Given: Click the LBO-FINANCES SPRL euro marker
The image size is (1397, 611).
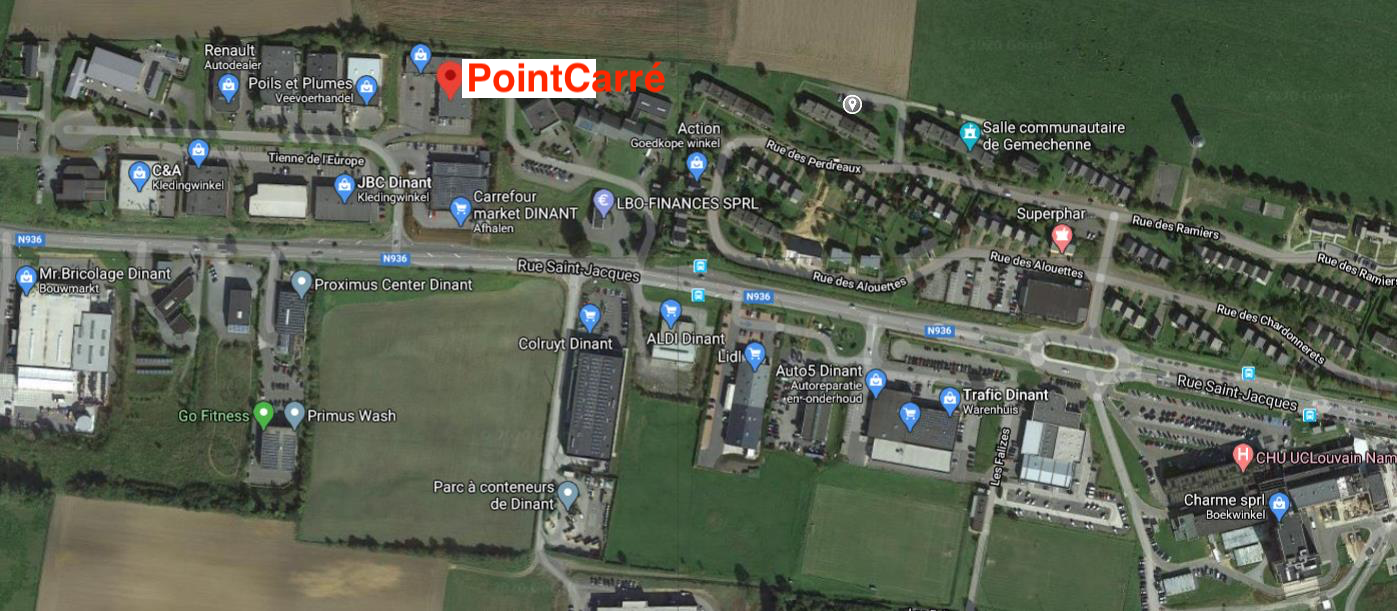Looking at the screenshot, I should (x=603, y=203).
